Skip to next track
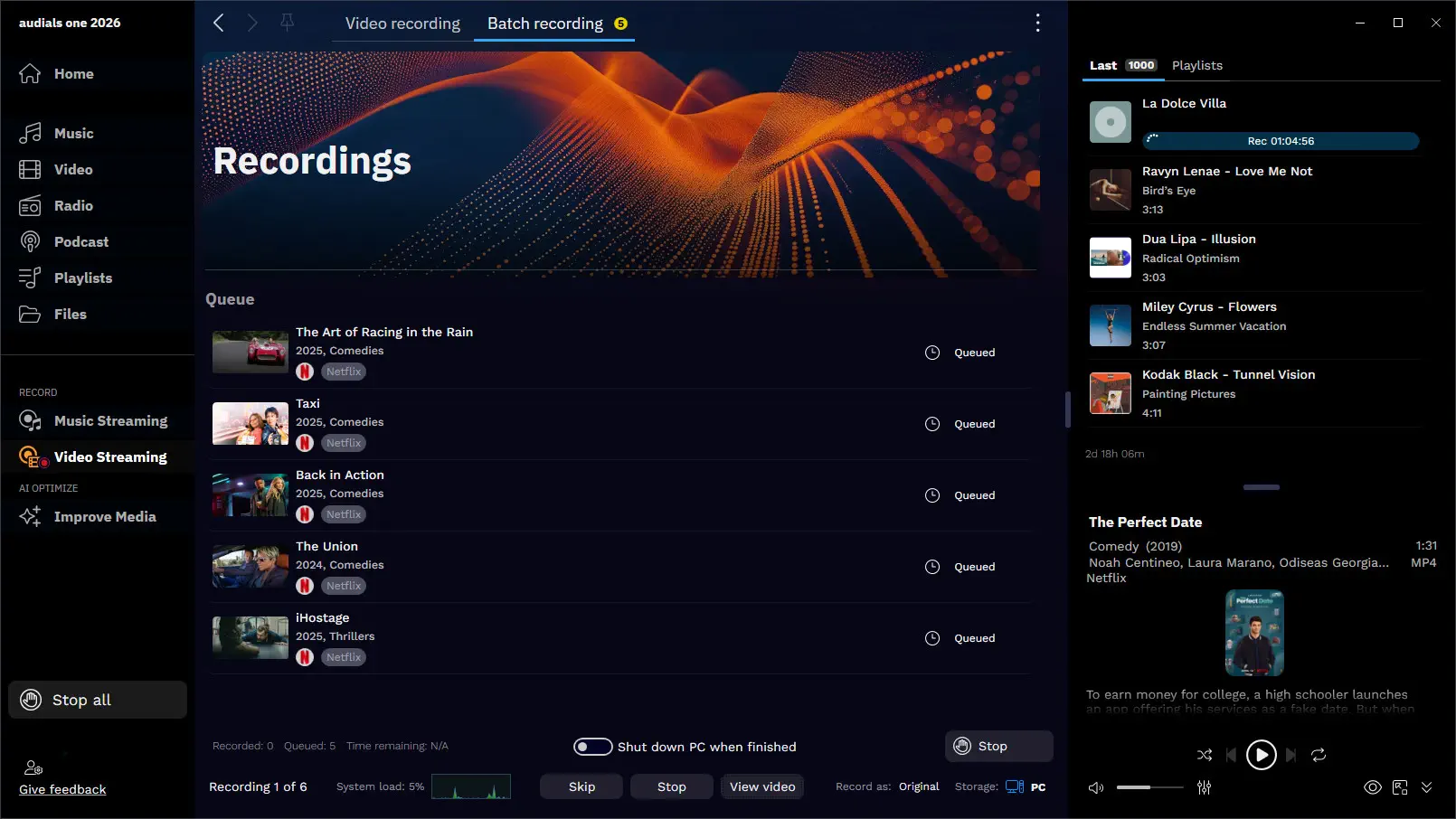1456x819 pixels. (x=1291, y=755)
